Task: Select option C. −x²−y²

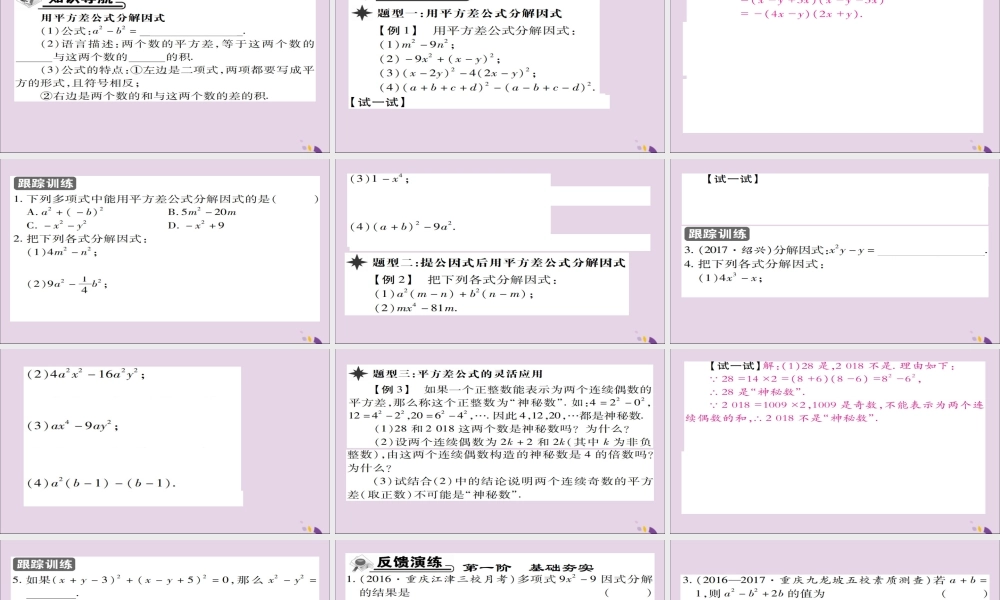Action: point(56,225)
